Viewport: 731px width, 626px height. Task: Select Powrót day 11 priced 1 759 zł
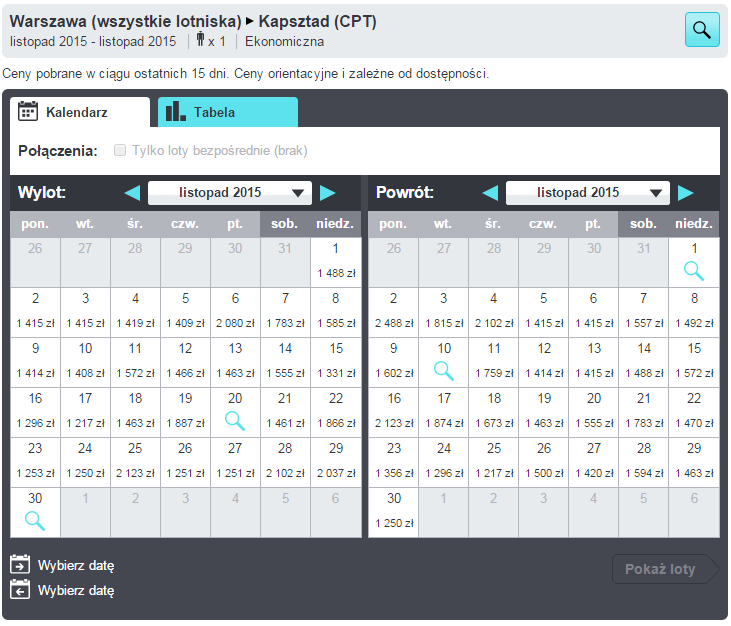tap(494, 362)
